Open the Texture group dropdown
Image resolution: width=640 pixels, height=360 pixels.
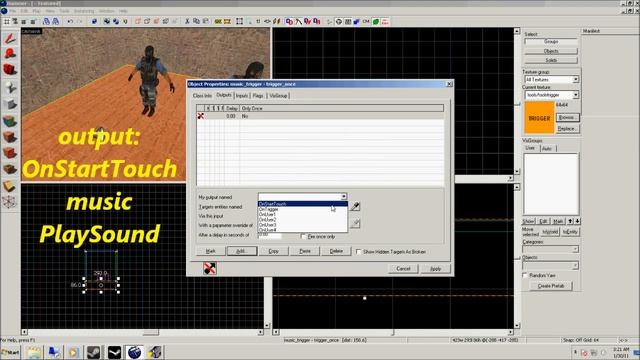coord(576,79)
